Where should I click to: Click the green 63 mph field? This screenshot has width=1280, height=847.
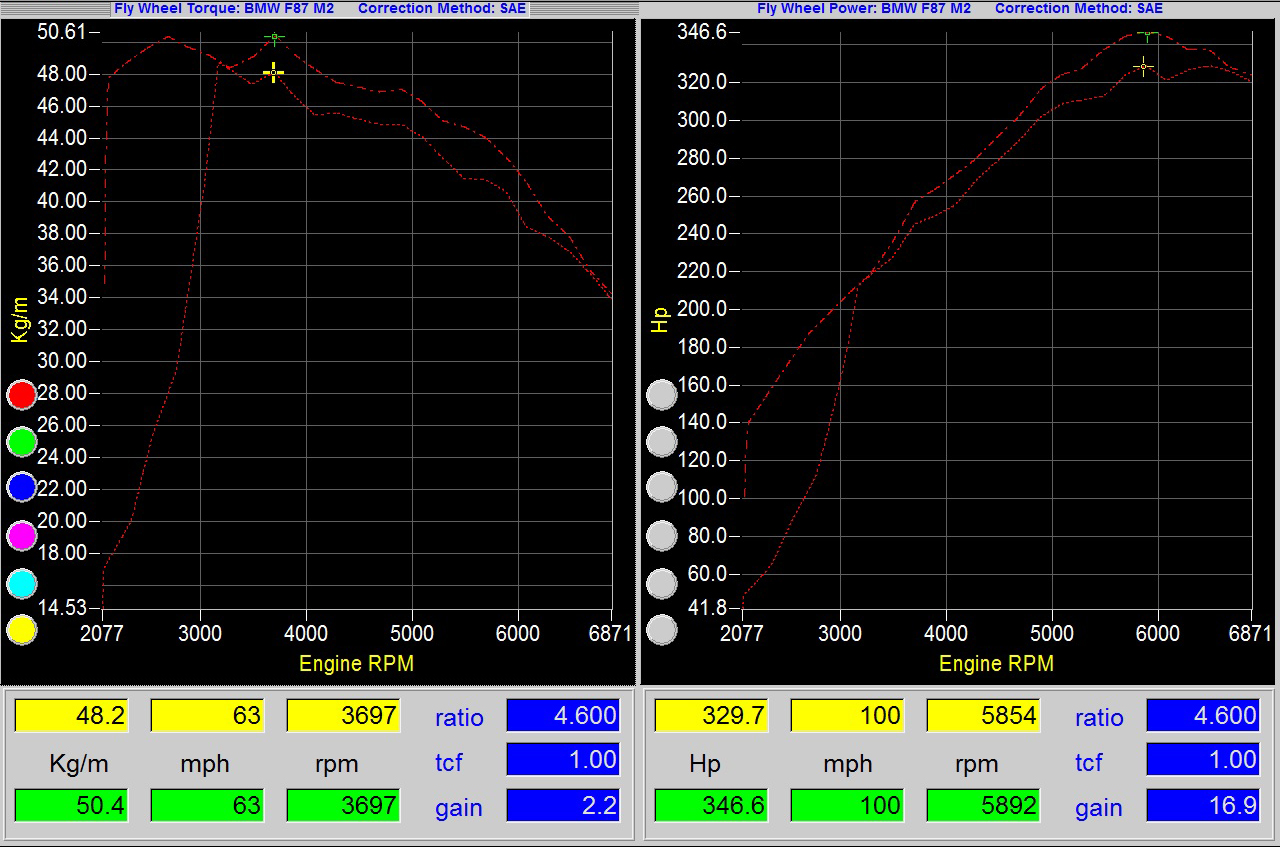coord(207,805)
